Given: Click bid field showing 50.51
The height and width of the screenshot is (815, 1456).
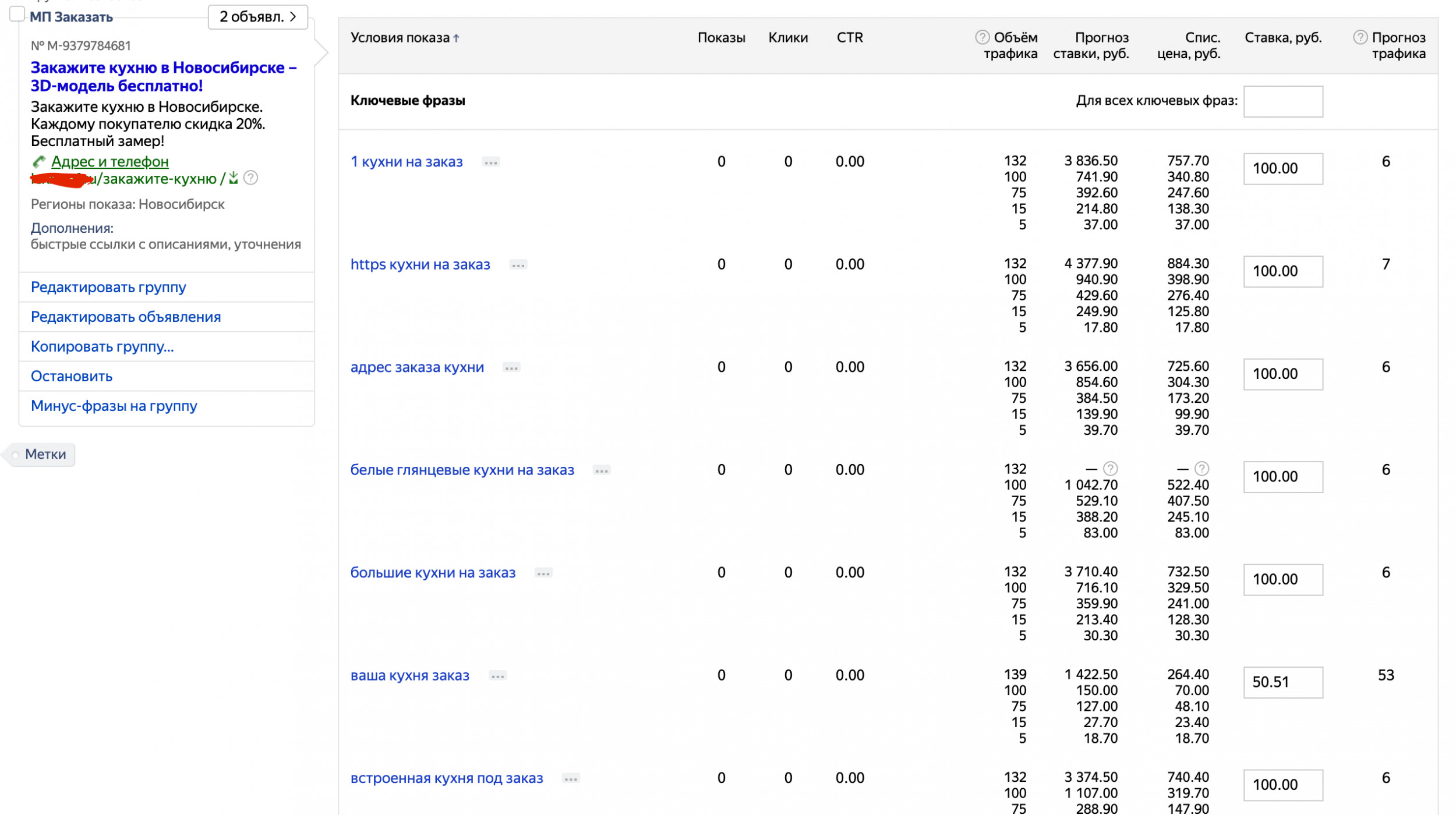Looking at the screenshot, I should click(x=1282, y=682).
